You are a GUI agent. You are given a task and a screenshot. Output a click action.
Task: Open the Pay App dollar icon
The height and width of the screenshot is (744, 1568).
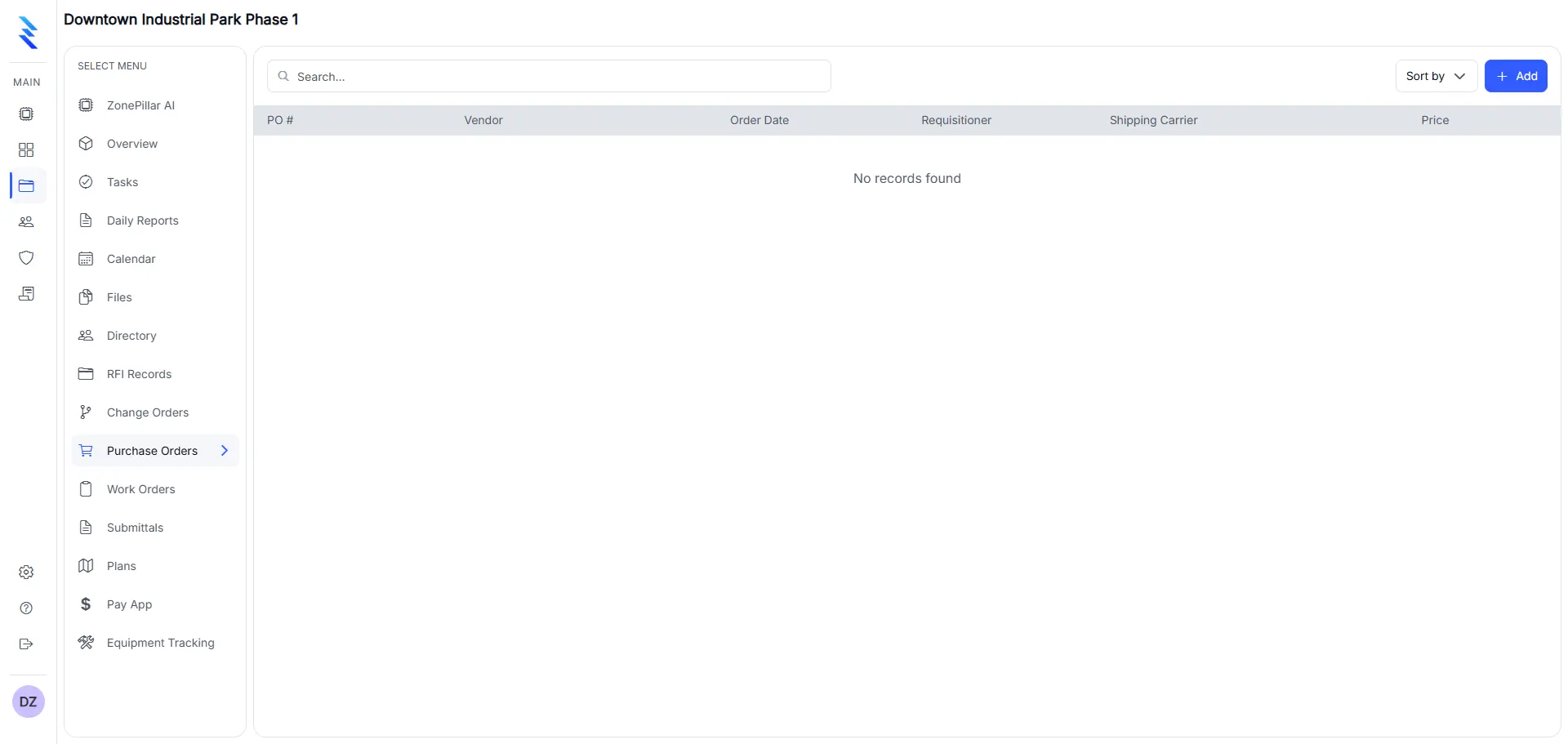click(86, 604)
